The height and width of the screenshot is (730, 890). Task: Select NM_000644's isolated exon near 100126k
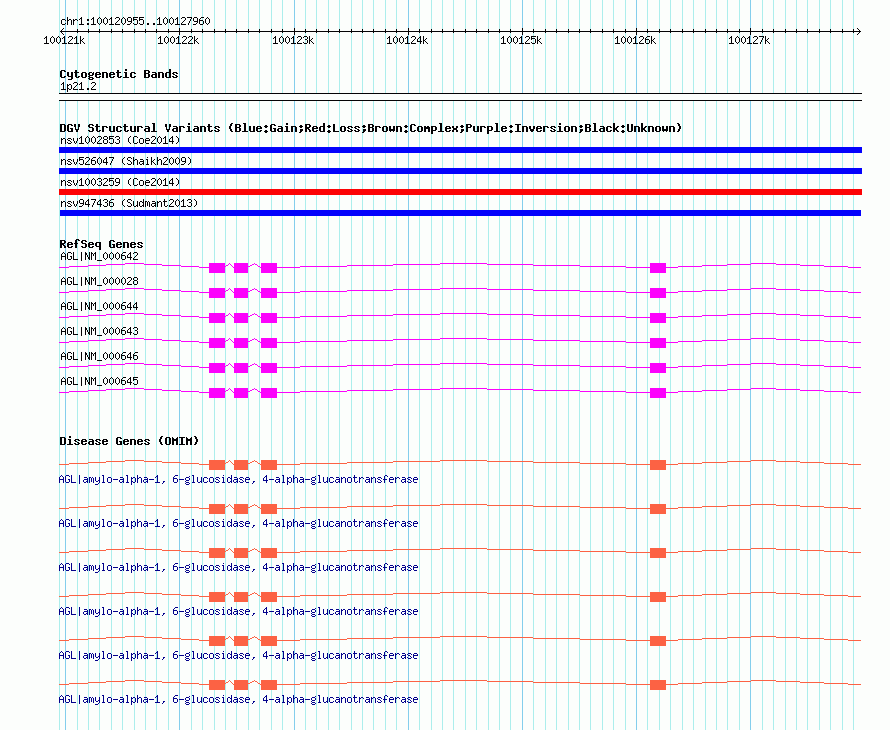click(658, 318)
